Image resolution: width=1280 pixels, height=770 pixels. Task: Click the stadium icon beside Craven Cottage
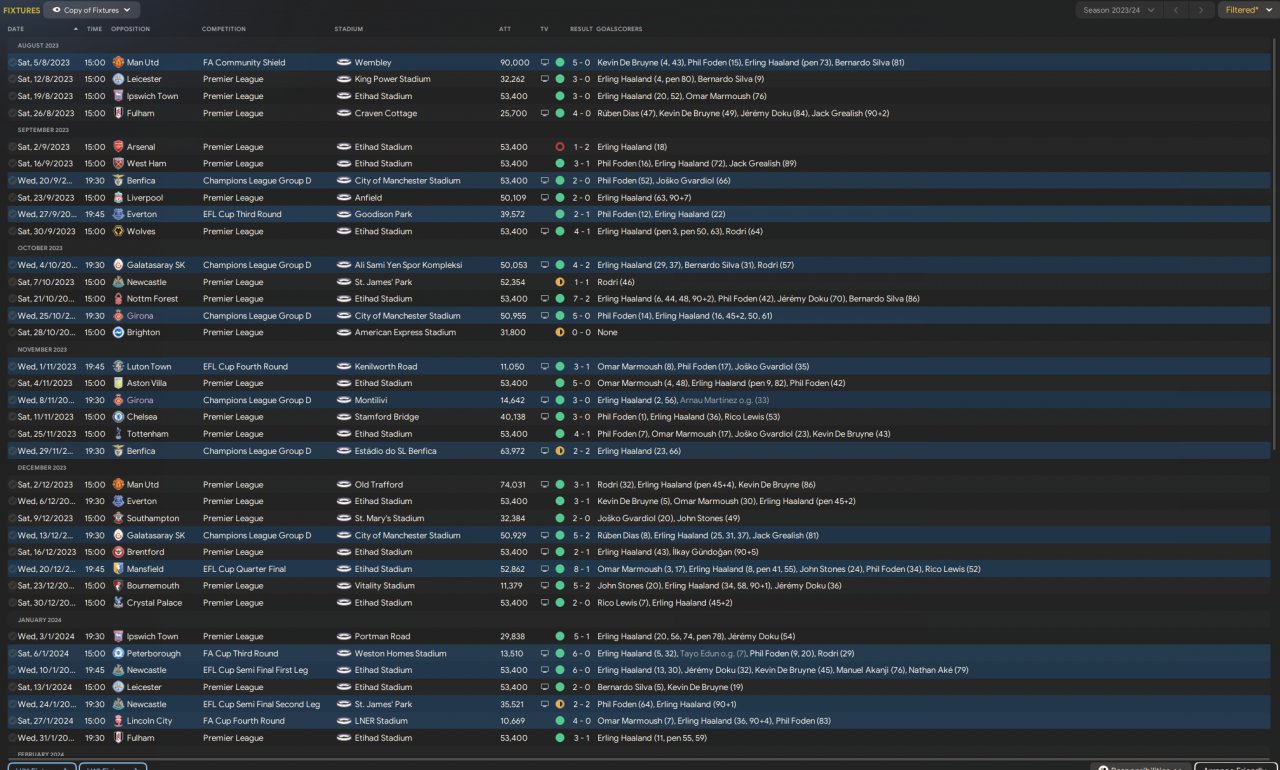344,114
